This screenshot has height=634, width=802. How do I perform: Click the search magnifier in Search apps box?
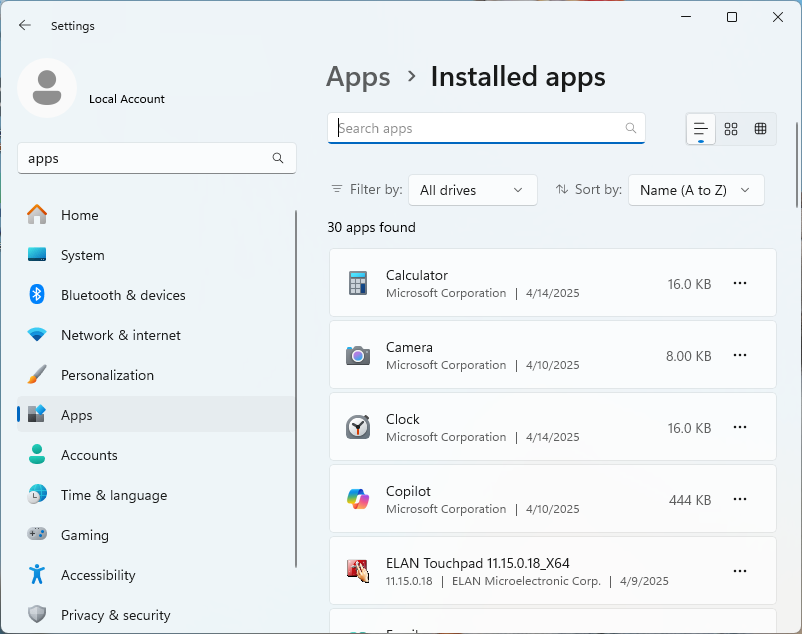631,128
